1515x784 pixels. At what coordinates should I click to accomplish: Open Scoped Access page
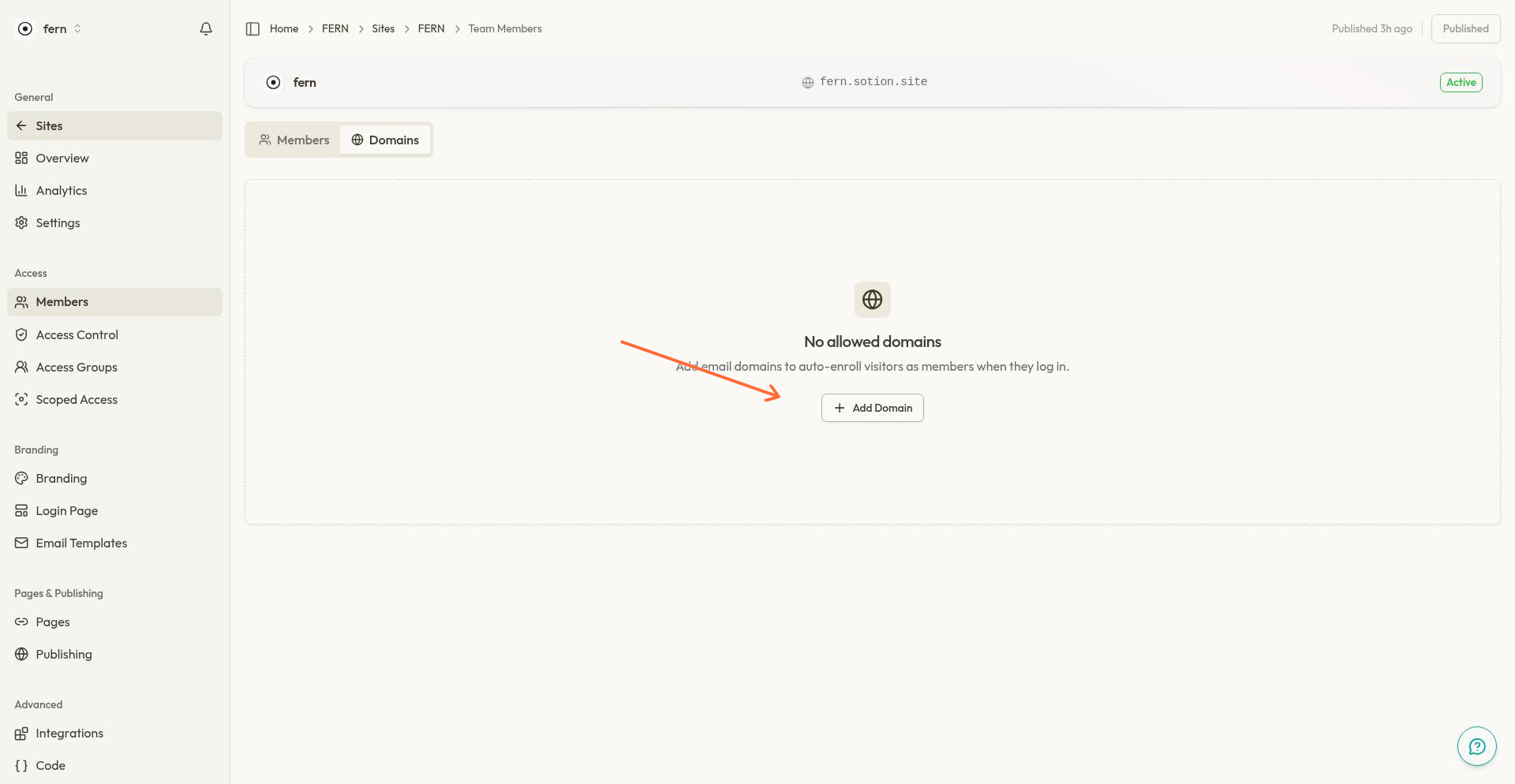(x=114, y=399)
